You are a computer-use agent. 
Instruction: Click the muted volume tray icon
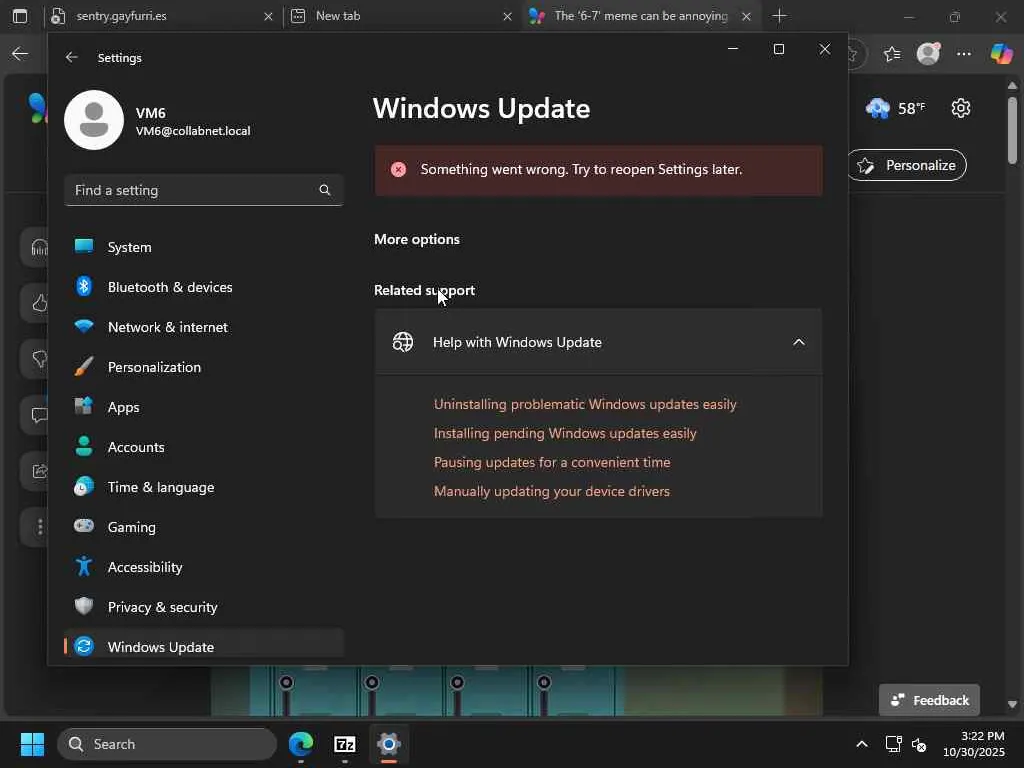coord(919,744)
